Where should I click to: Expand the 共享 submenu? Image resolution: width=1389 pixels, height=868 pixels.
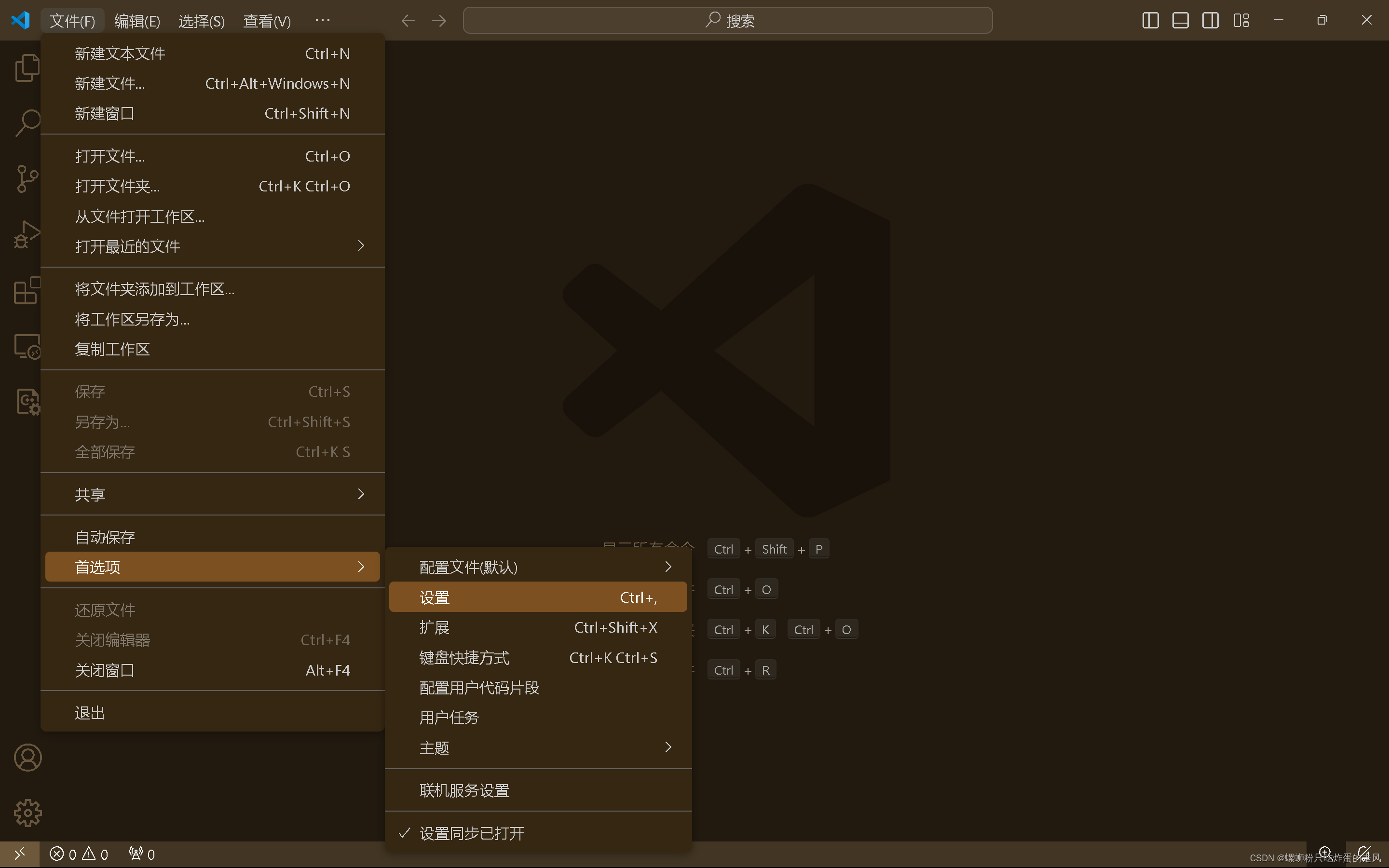pyautogui.click(x=212, y=494)
